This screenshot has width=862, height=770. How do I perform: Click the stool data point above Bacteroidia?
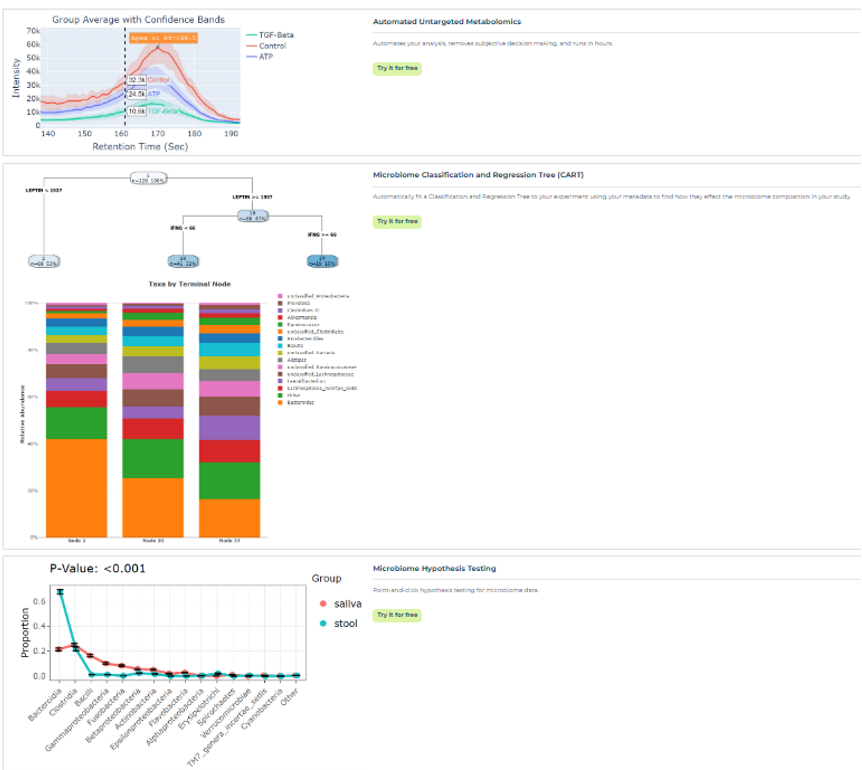(x=60, y=592)
